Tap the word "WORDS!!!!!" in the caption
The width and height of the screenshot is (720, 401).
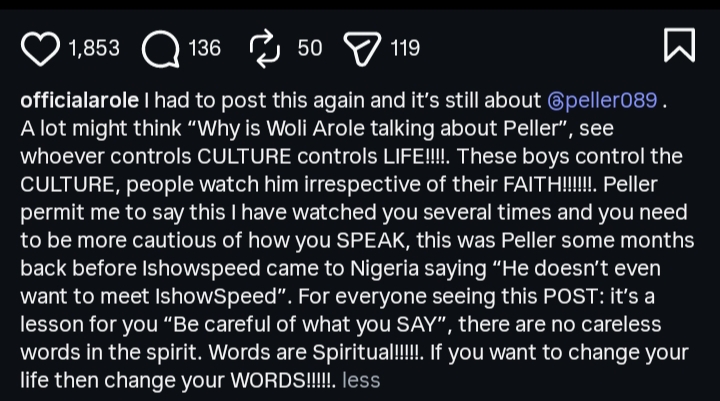(285, 381)
